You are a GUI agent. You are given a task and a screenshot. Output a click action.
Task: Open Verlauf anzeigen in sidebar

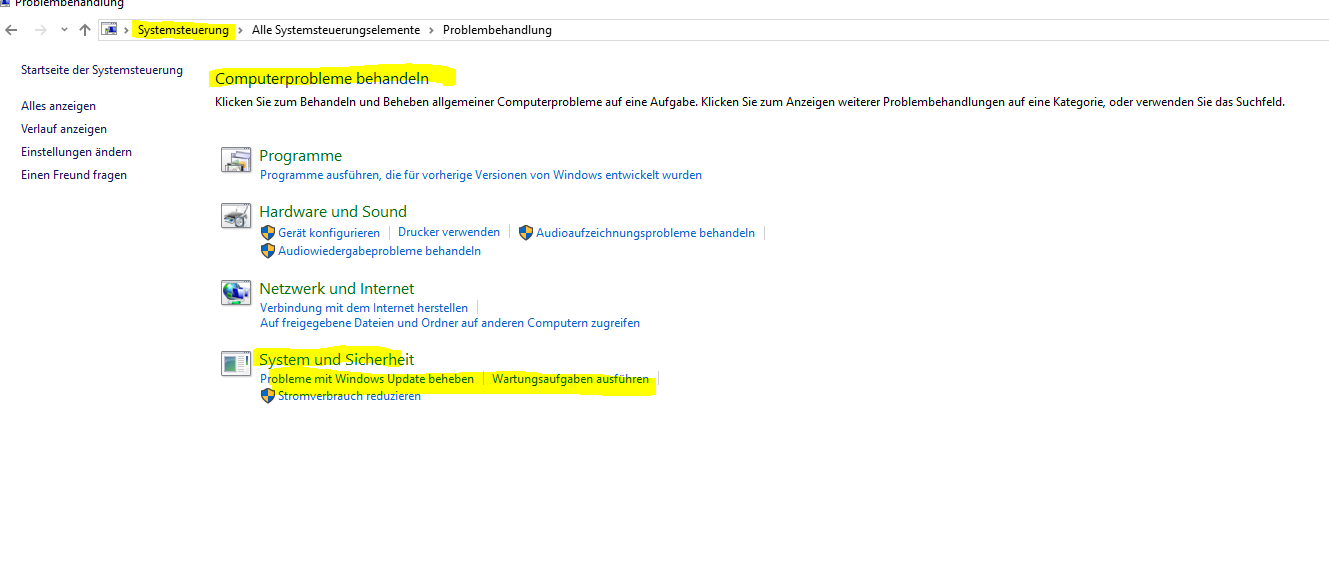[64, 129]
